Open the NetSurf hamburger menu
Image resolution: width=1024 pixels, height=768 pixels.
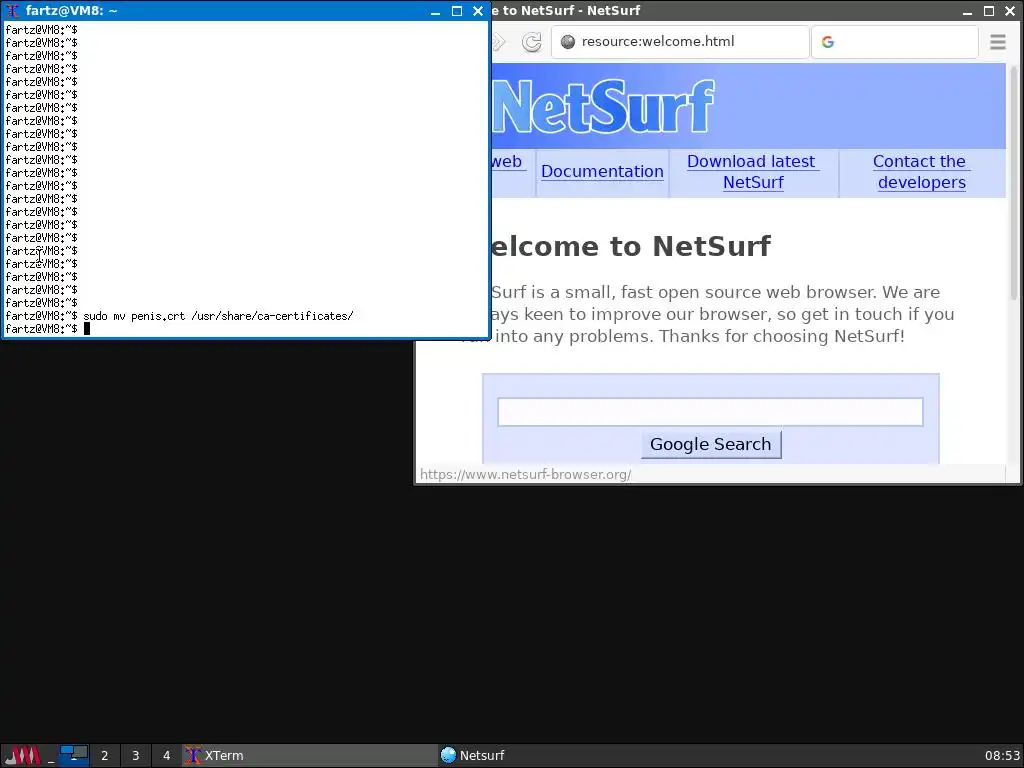pos(997,42)
